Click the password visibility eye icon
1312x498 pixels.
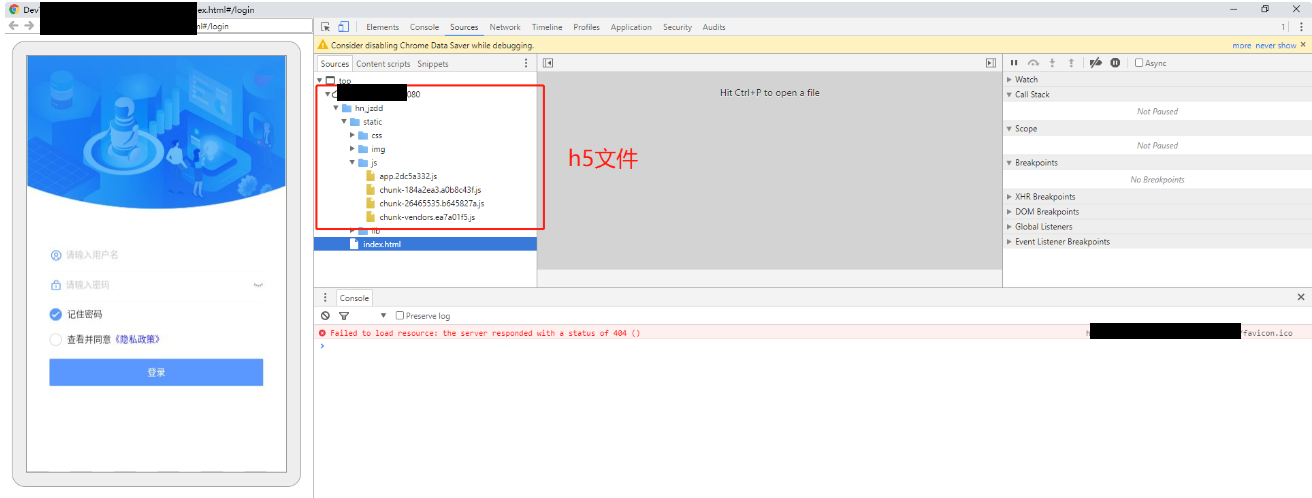(258, 285)
